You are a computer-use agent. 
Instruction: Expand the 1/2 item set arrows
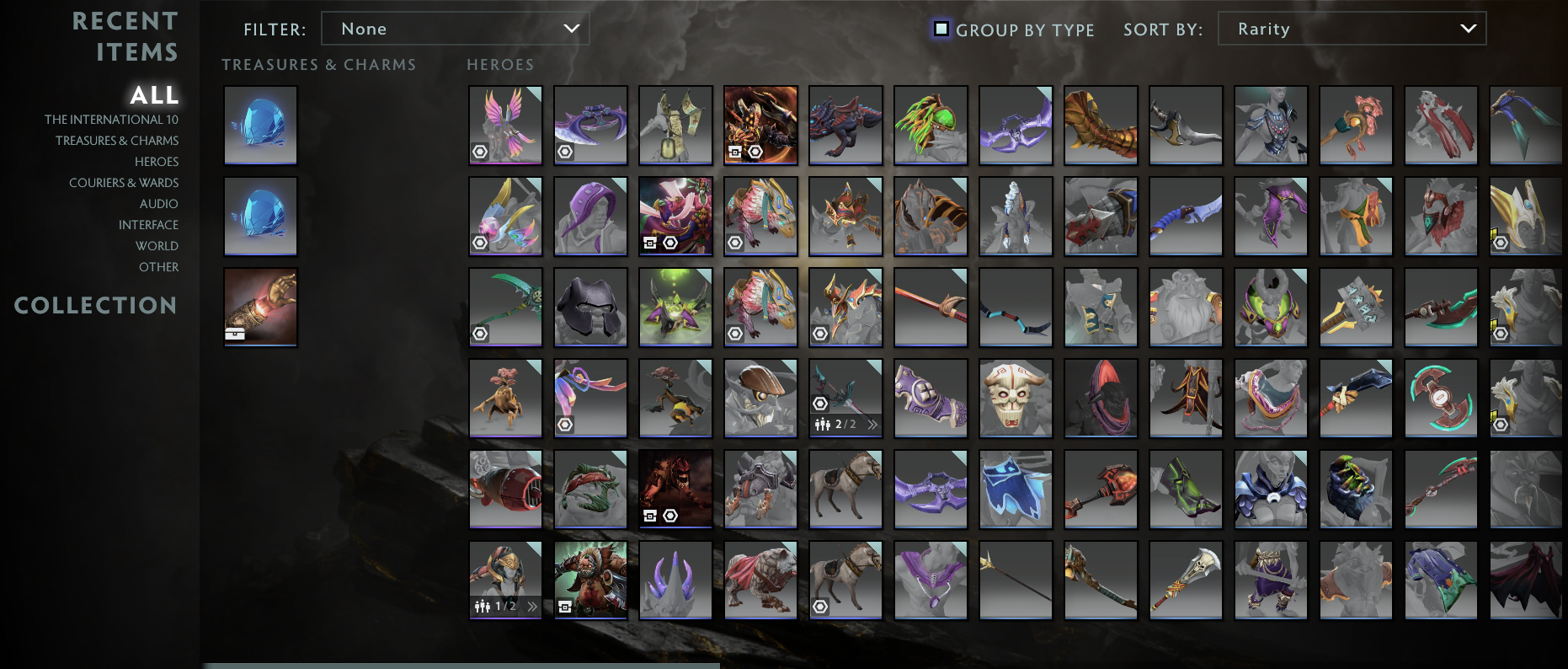coord(532,607)
